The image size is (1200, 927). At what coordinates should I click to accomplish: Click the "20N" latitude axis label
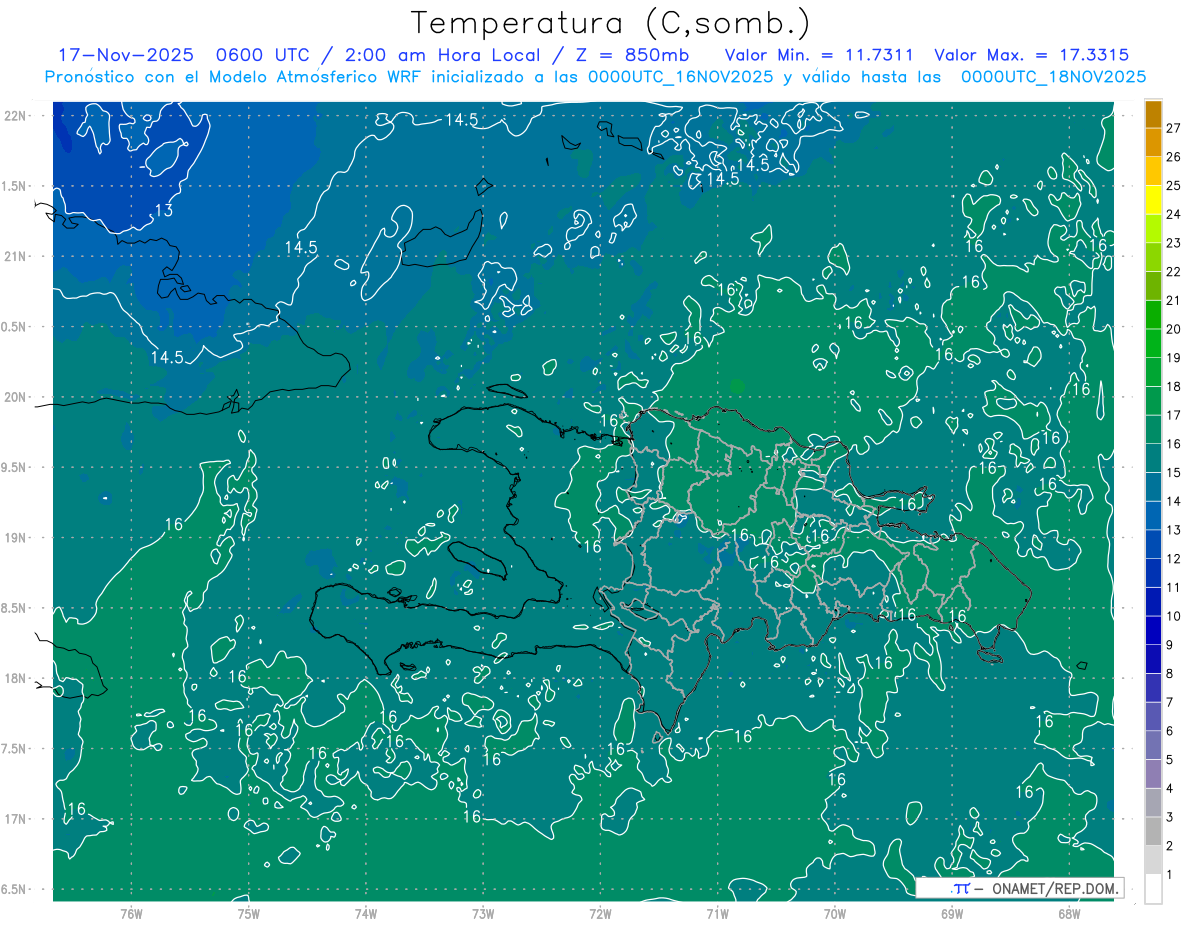17,397
